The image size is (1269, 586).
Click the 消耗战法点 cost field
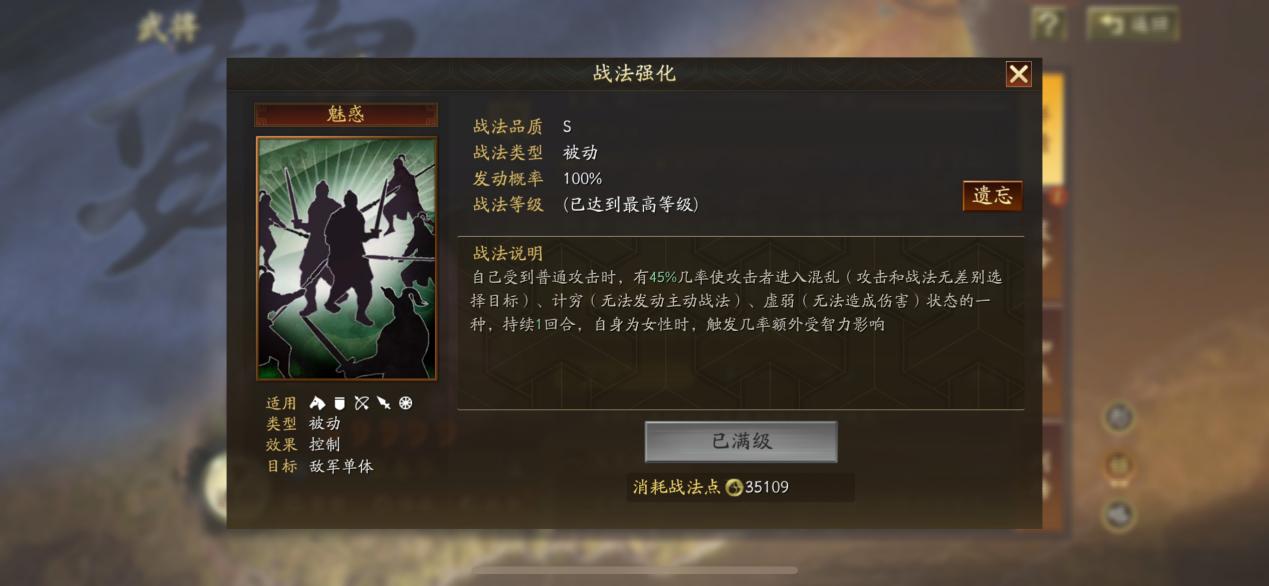741,487
